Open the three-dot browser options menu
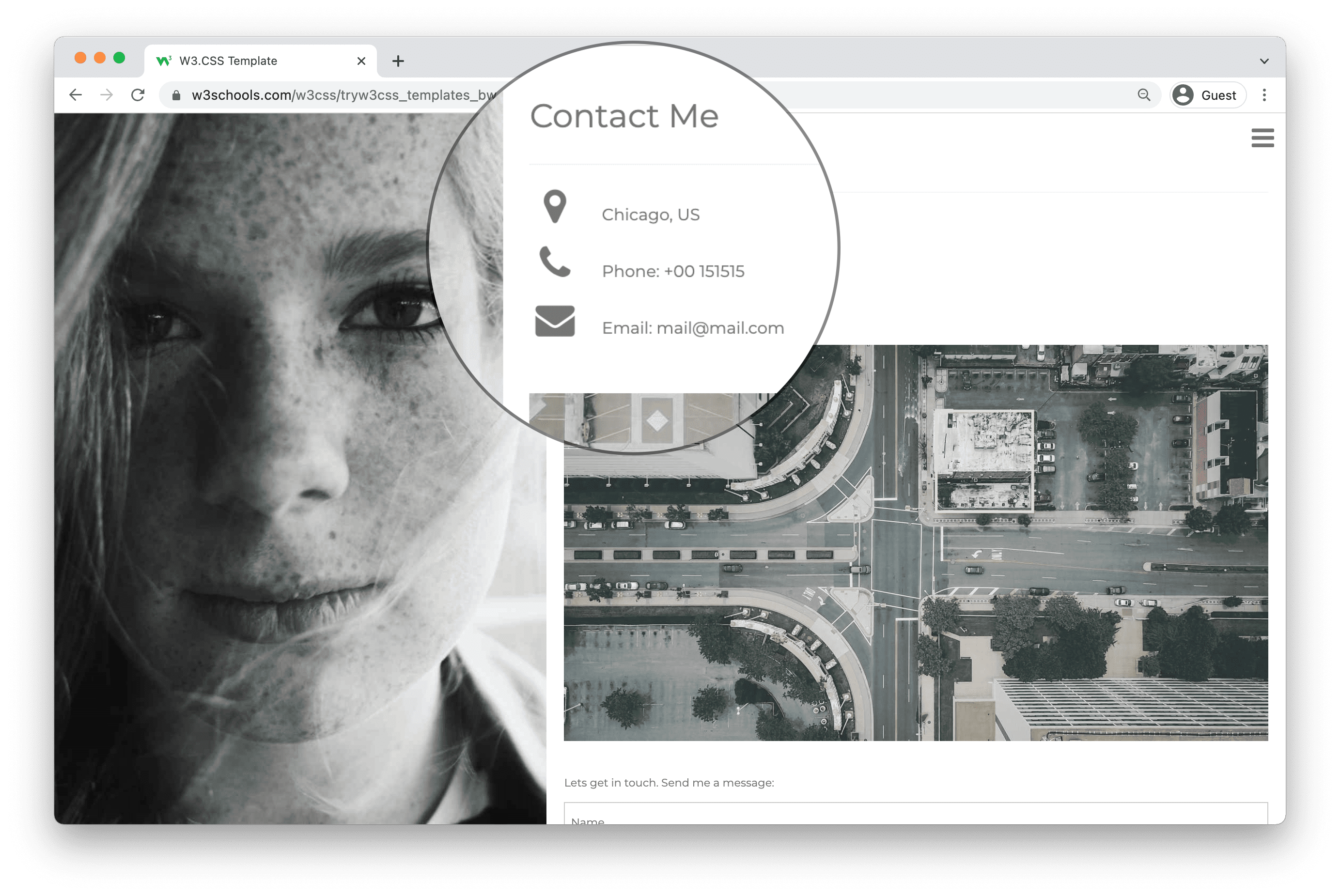1340x896 pixels. tap(1264, 95)
